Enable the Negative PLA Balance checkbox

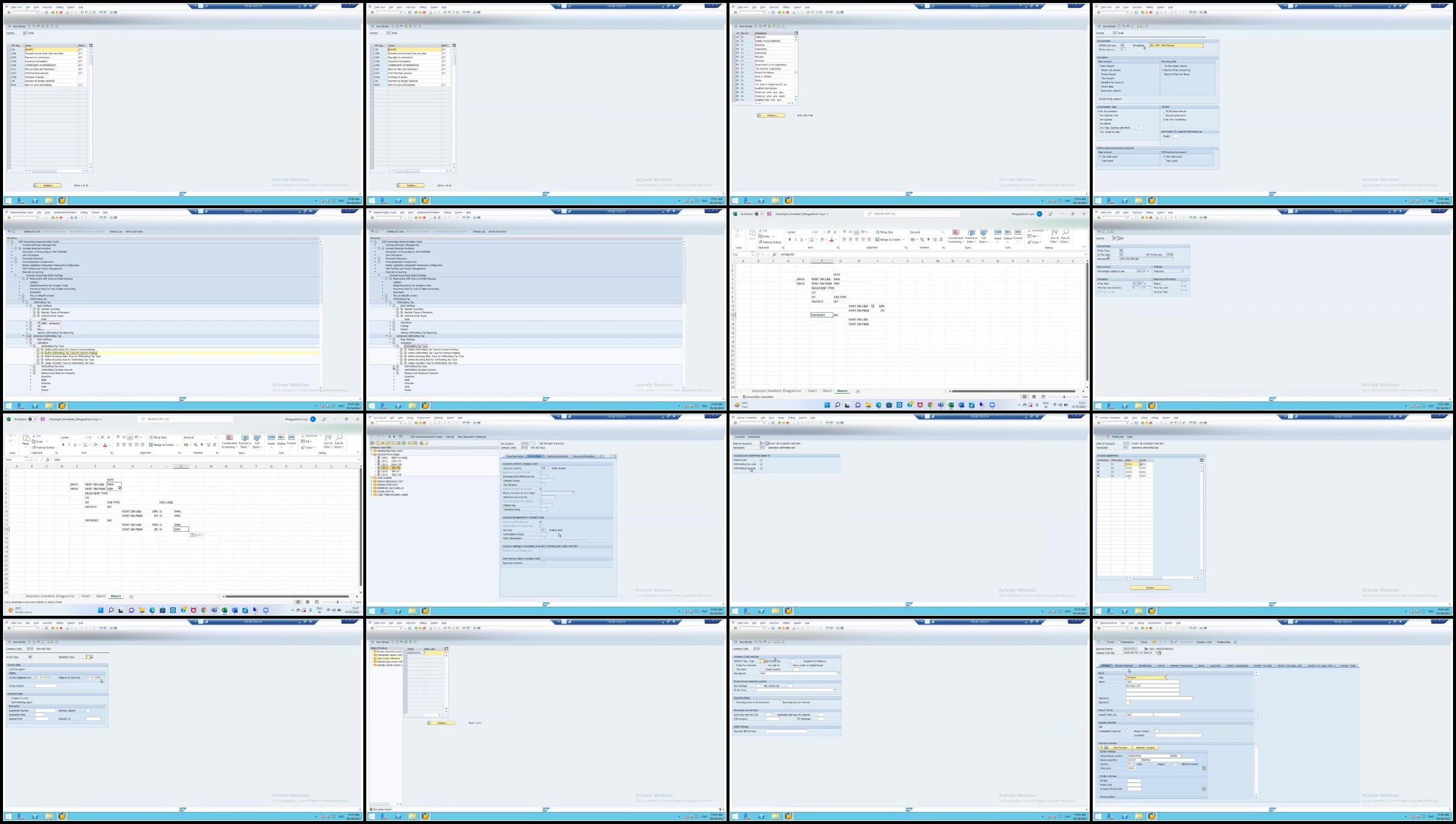801,661
